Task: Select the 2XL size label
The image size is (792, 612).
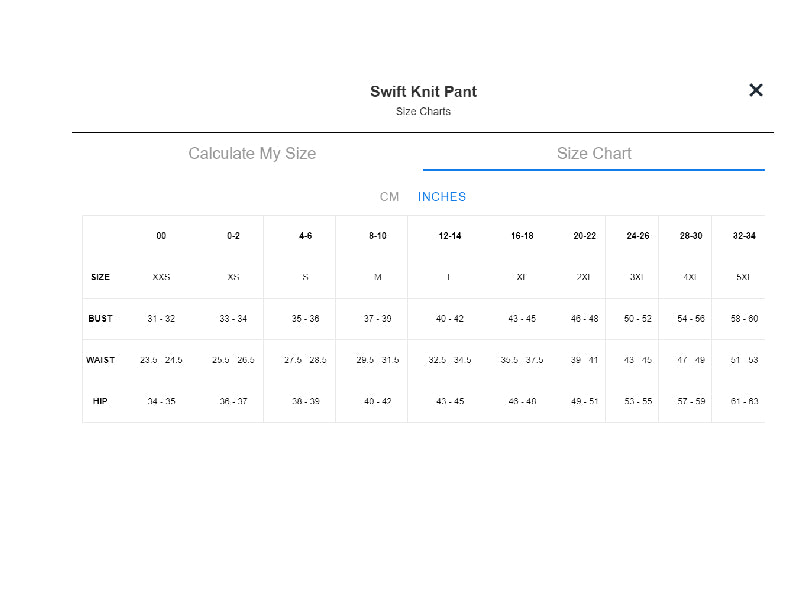Action: pyautogui.click(x=584, y=277)
